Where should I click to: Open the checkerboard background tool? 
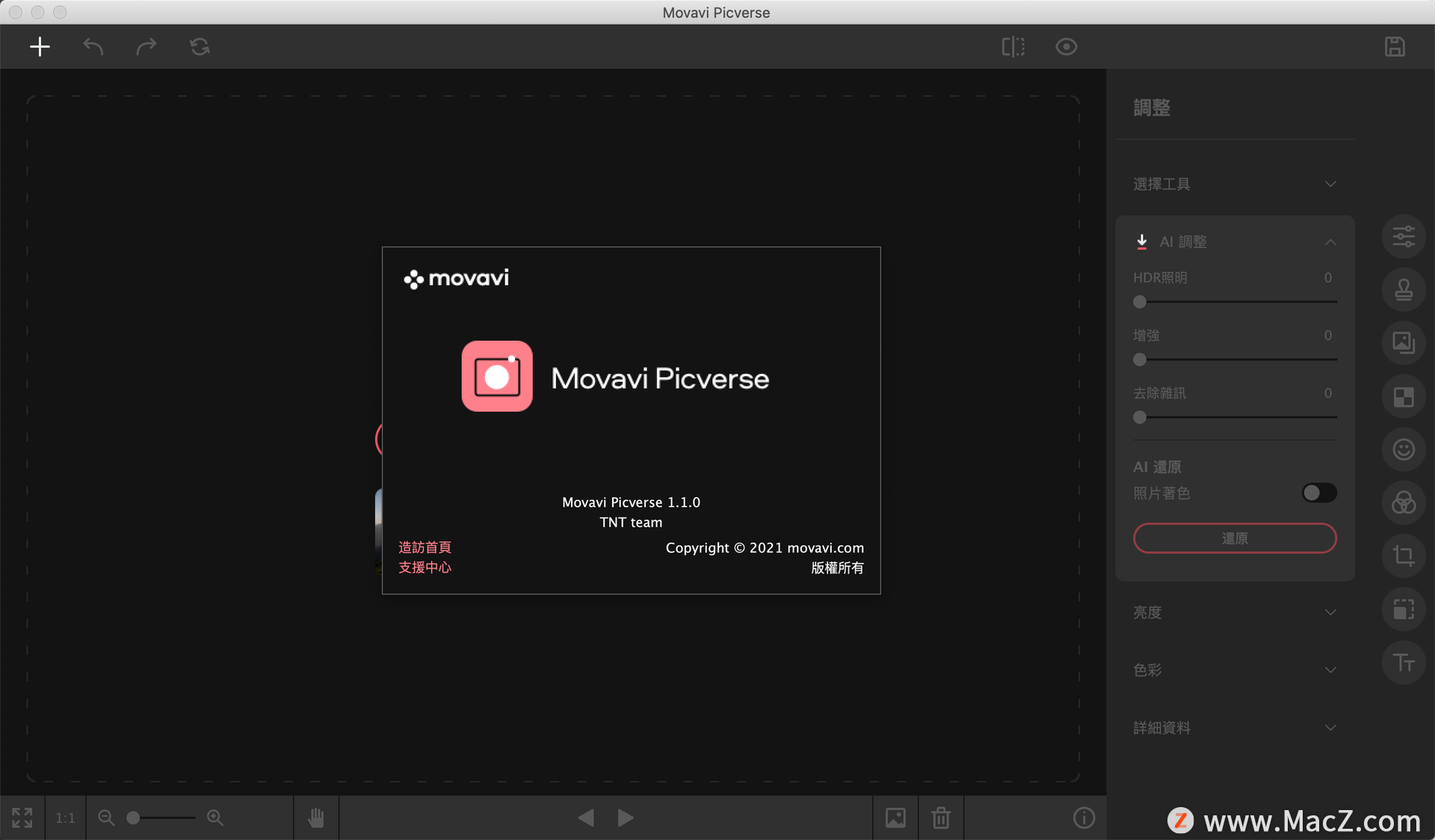click(x=1404, y=396)
